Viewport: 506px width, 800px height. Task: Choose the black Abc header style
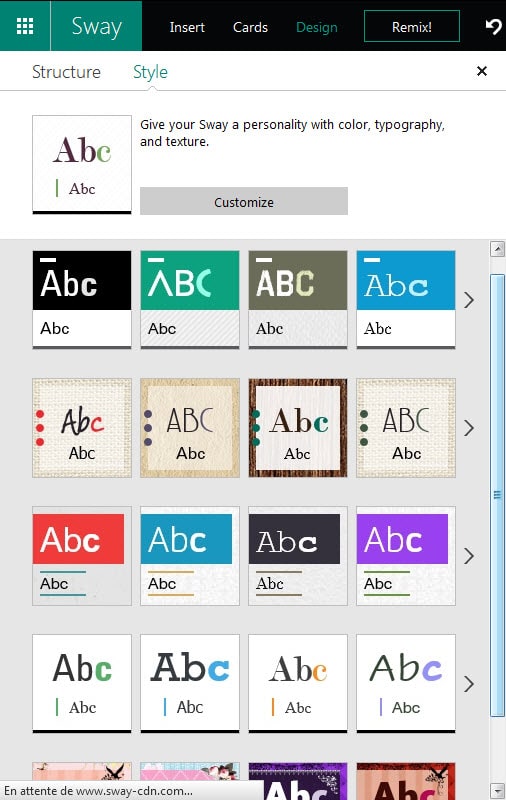[x=82, y=299]
